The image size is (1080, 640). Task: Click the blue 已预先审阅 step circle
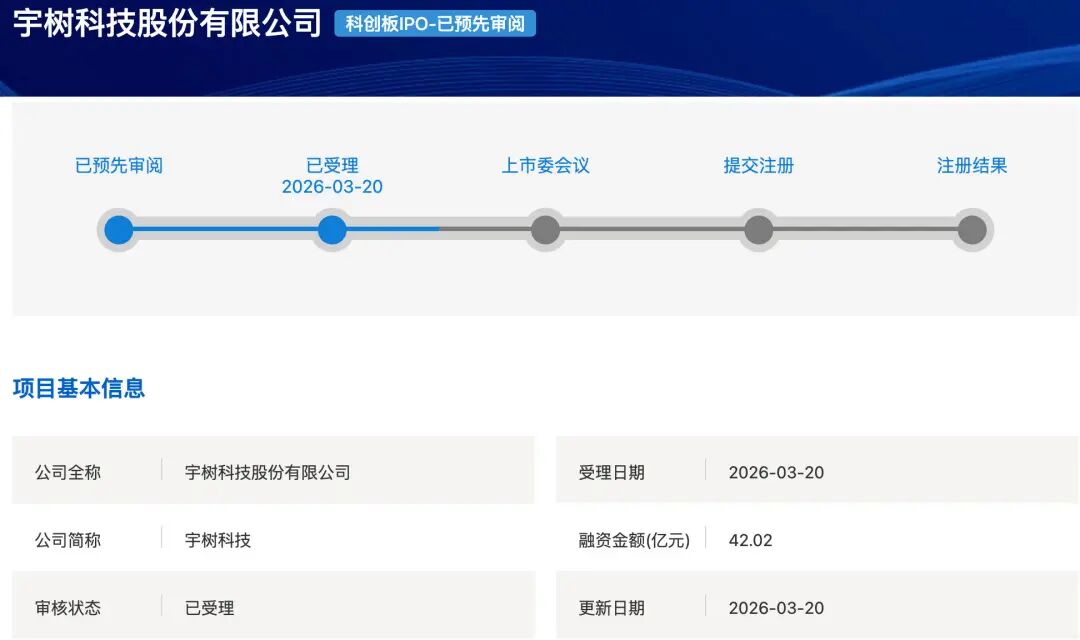tap(119, 230)
